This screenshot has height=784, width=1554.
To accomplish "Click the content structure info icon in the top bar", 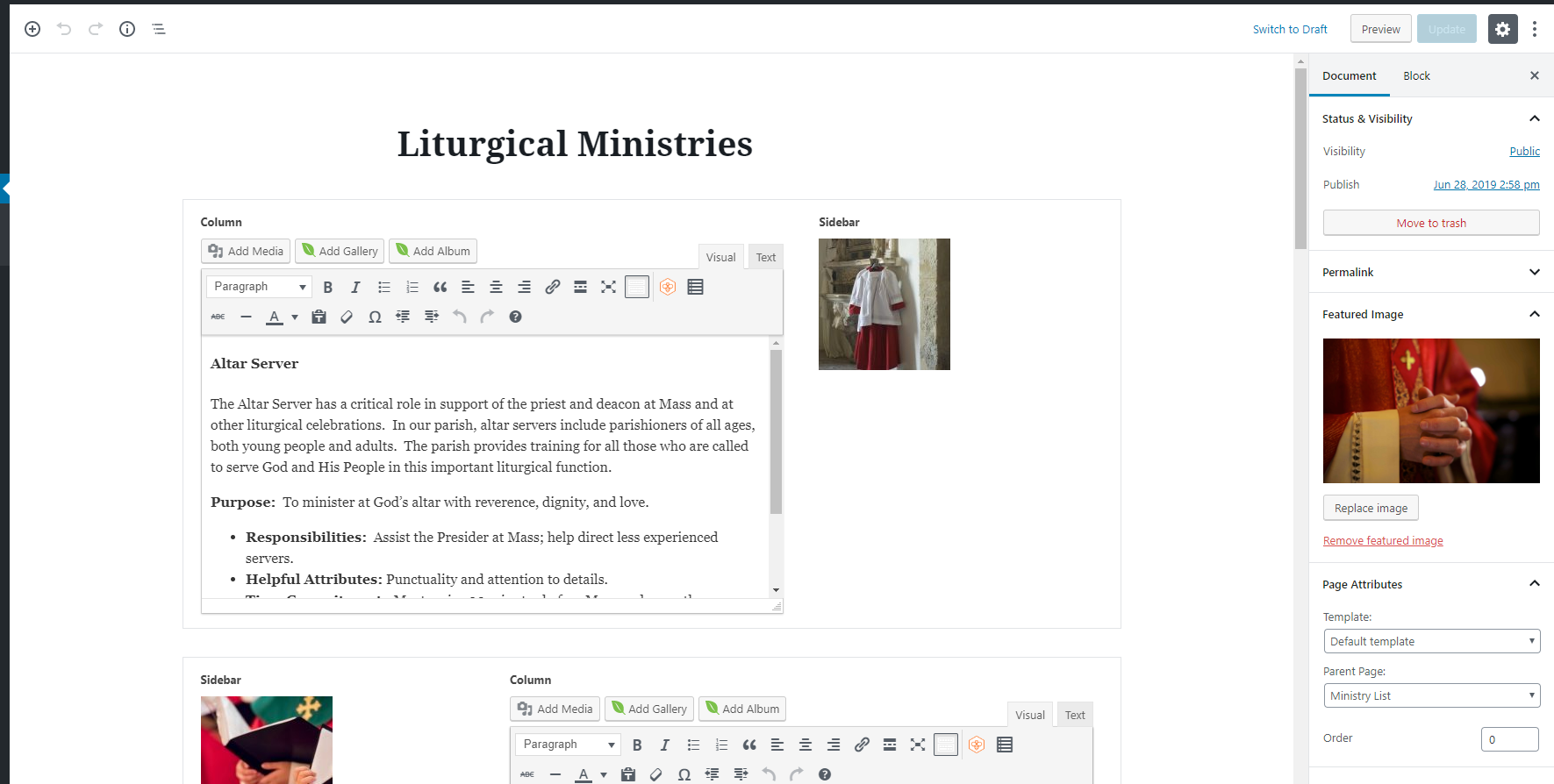I will tap(127, 29).
